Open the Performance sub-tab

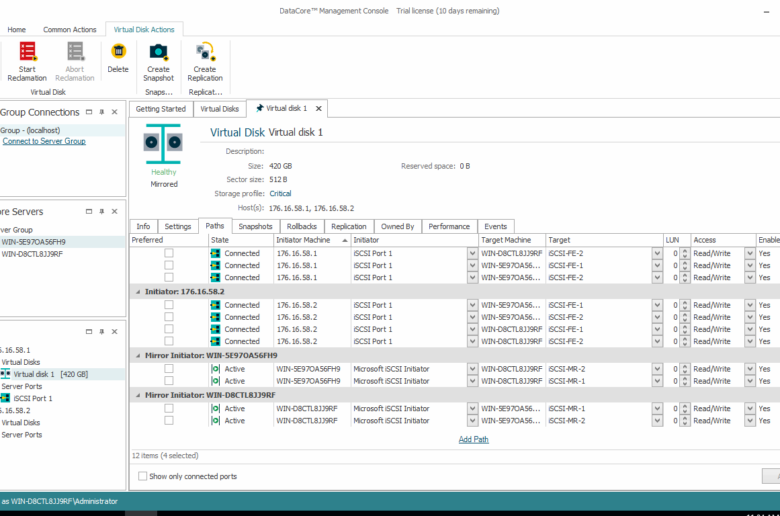(x=449, y=226)
